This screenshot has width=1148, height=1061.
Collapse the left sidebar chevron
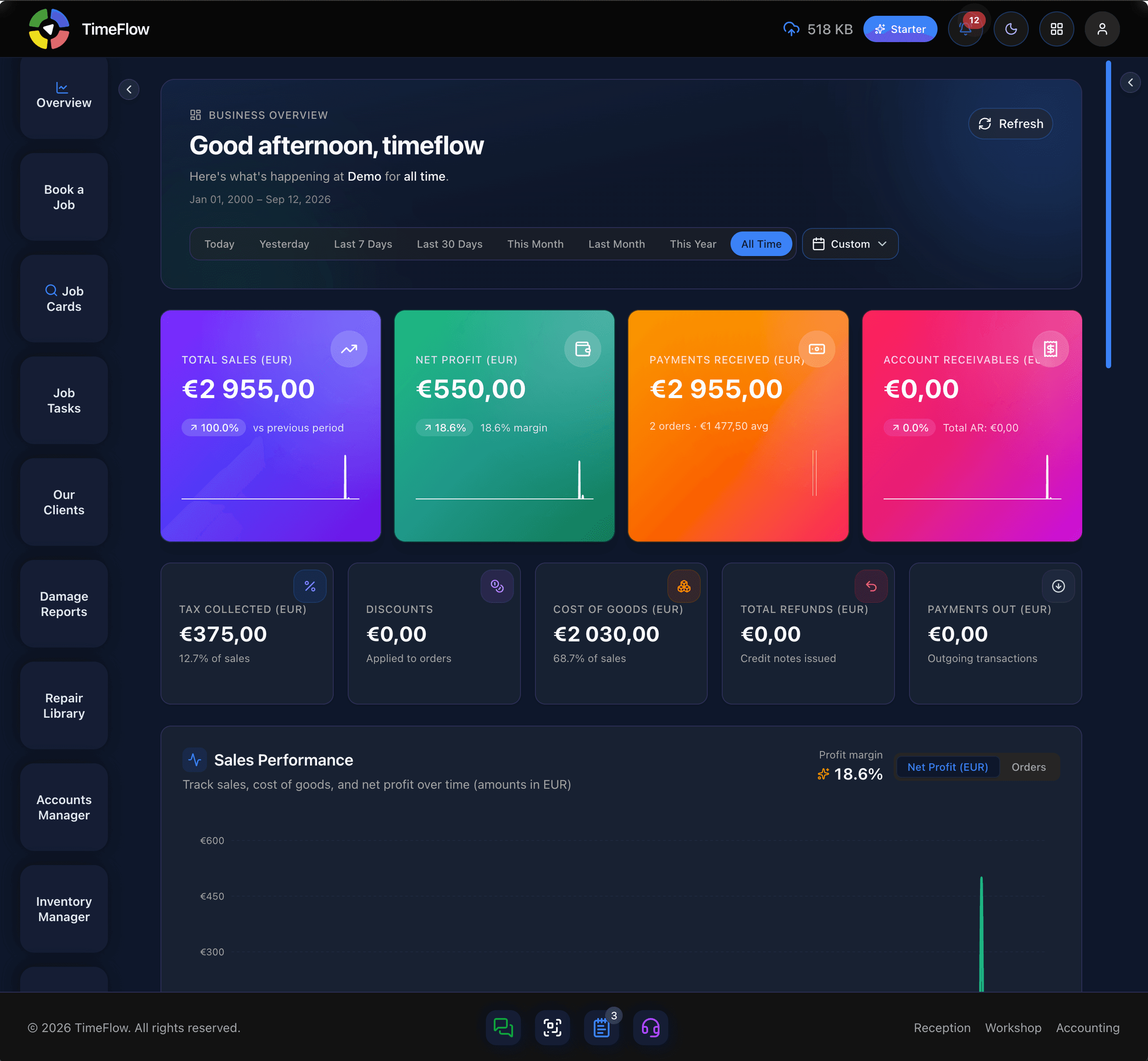click(x=128, y=89)
